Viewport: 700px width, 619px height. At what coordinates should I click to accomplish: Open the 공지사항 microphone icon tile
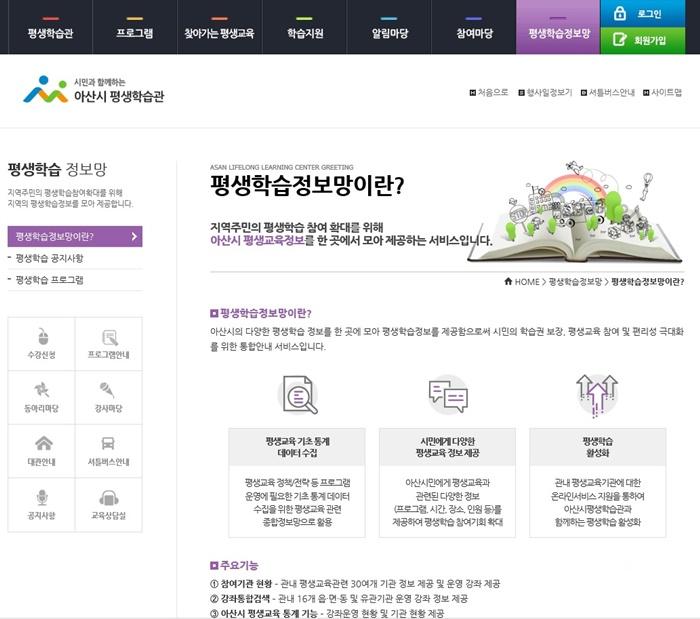[x=42, y=505]
